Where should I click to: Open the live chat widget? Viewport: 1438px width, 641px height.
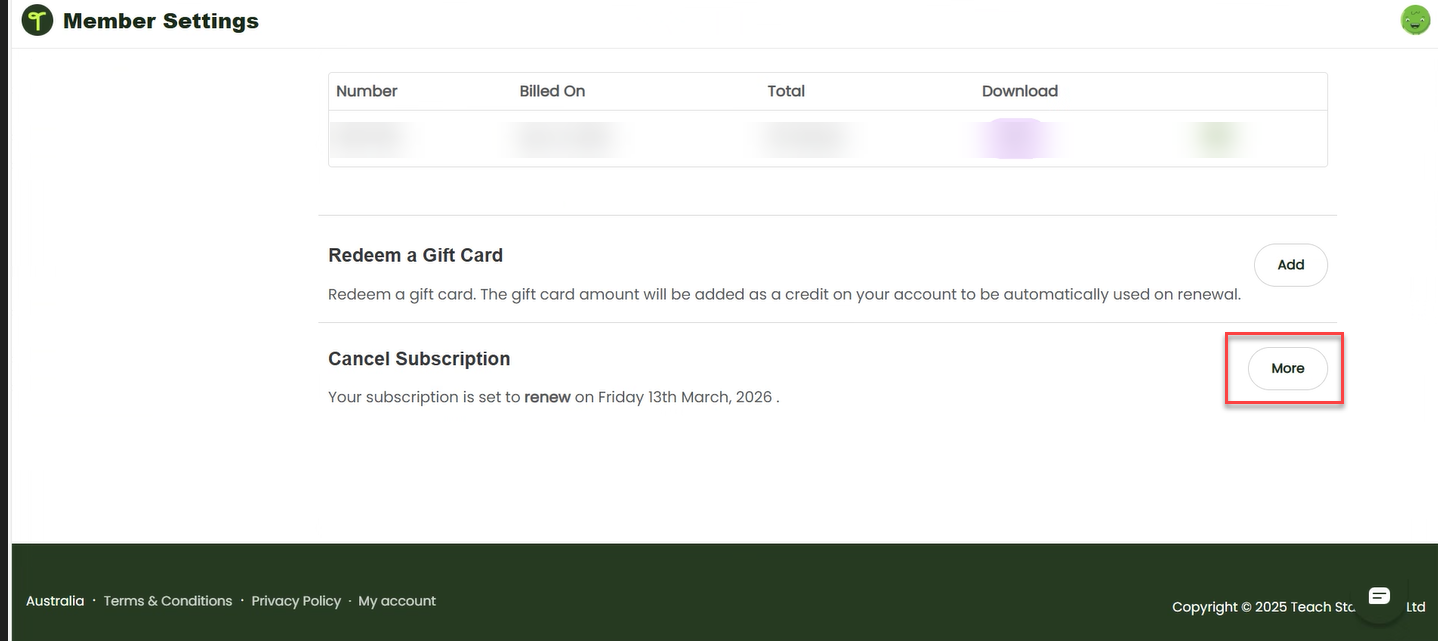(1379, 596)
